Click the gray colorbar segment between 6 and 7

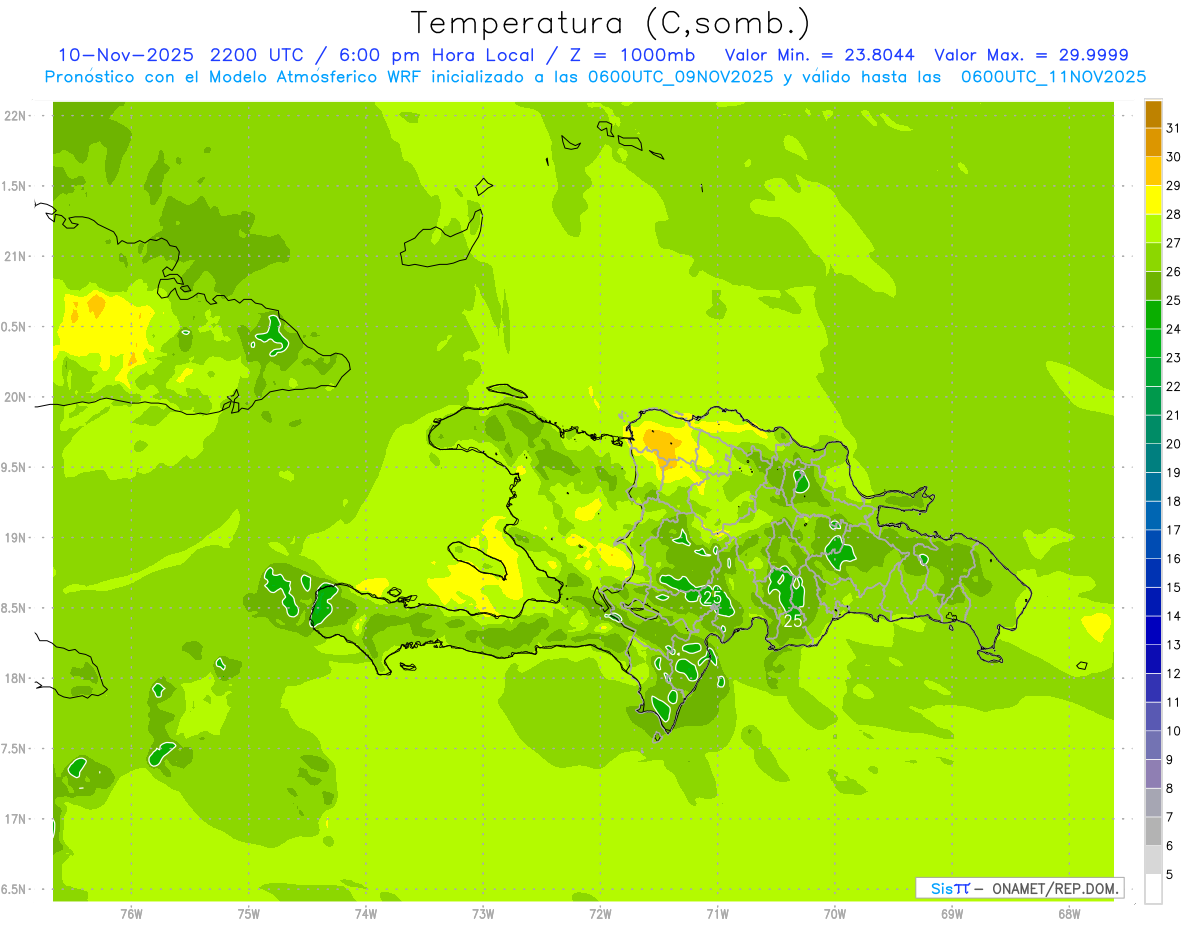1153,831
